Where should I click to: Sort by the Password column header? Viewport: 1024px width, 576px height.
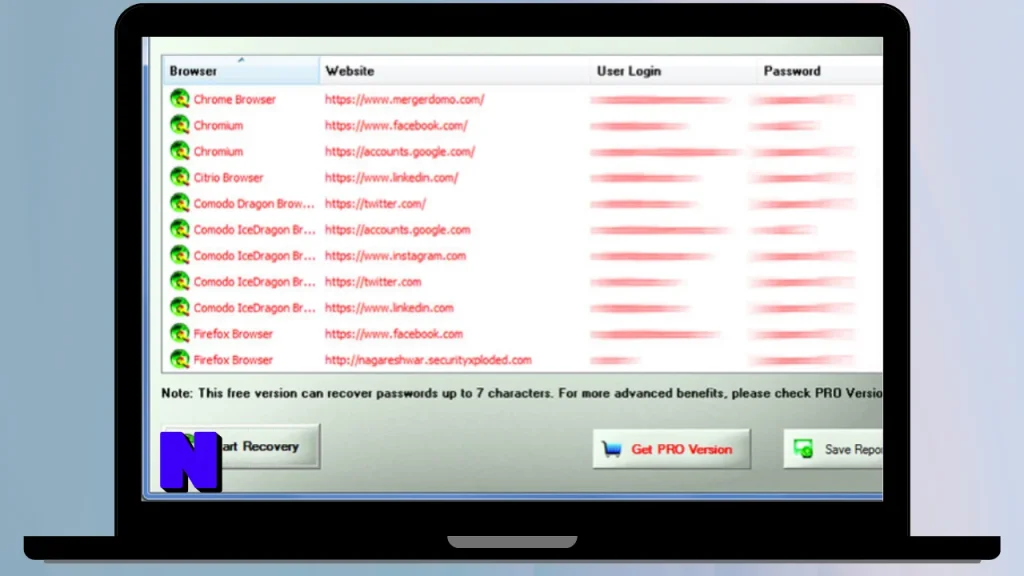click(x=820, y=71)
